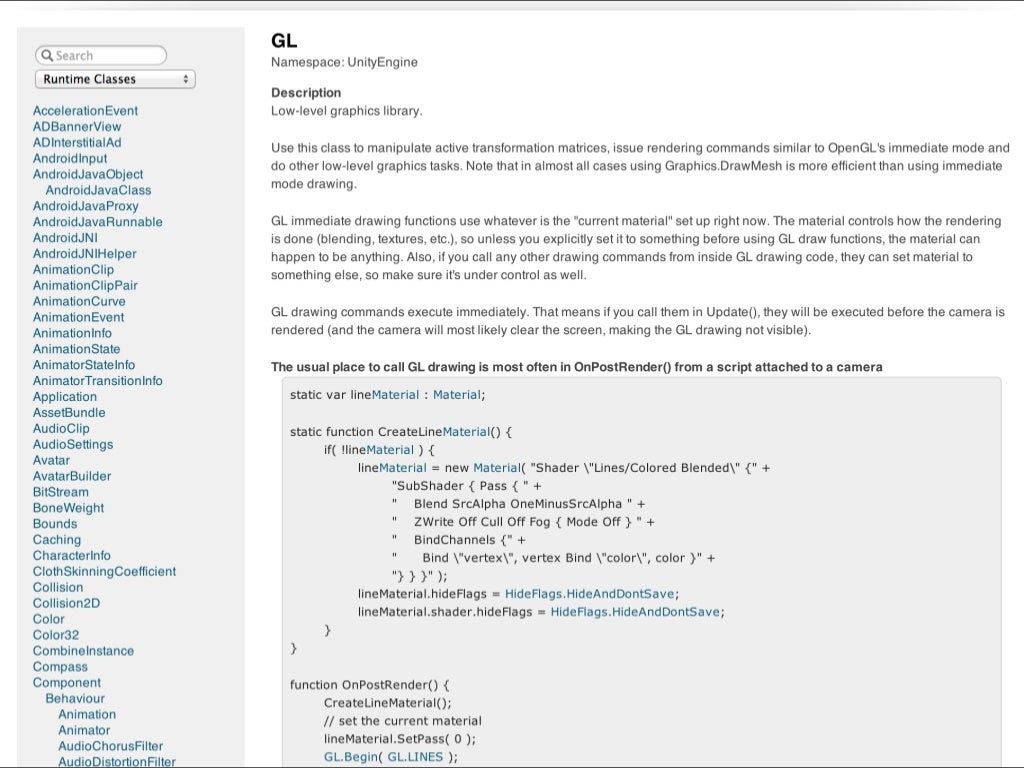
Task: Open AnimationEvent class page
Action: point(78,317)
